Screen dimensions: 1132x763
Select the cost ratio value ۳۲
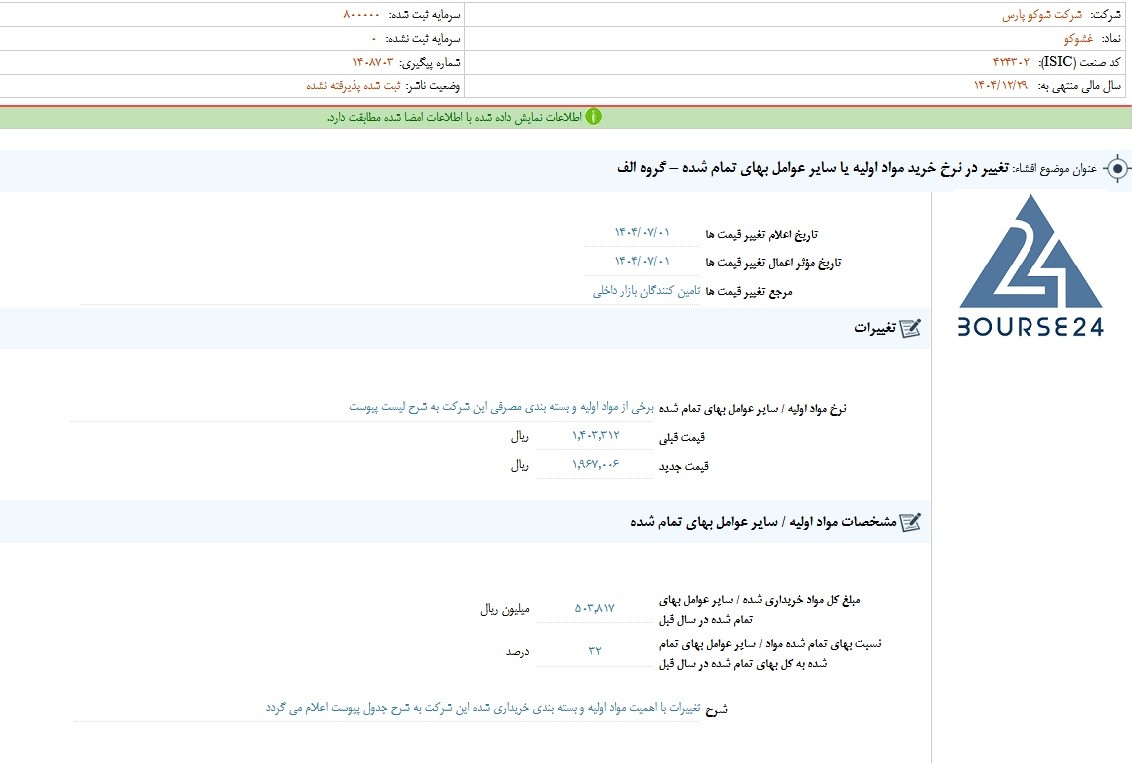click(595, 651)
